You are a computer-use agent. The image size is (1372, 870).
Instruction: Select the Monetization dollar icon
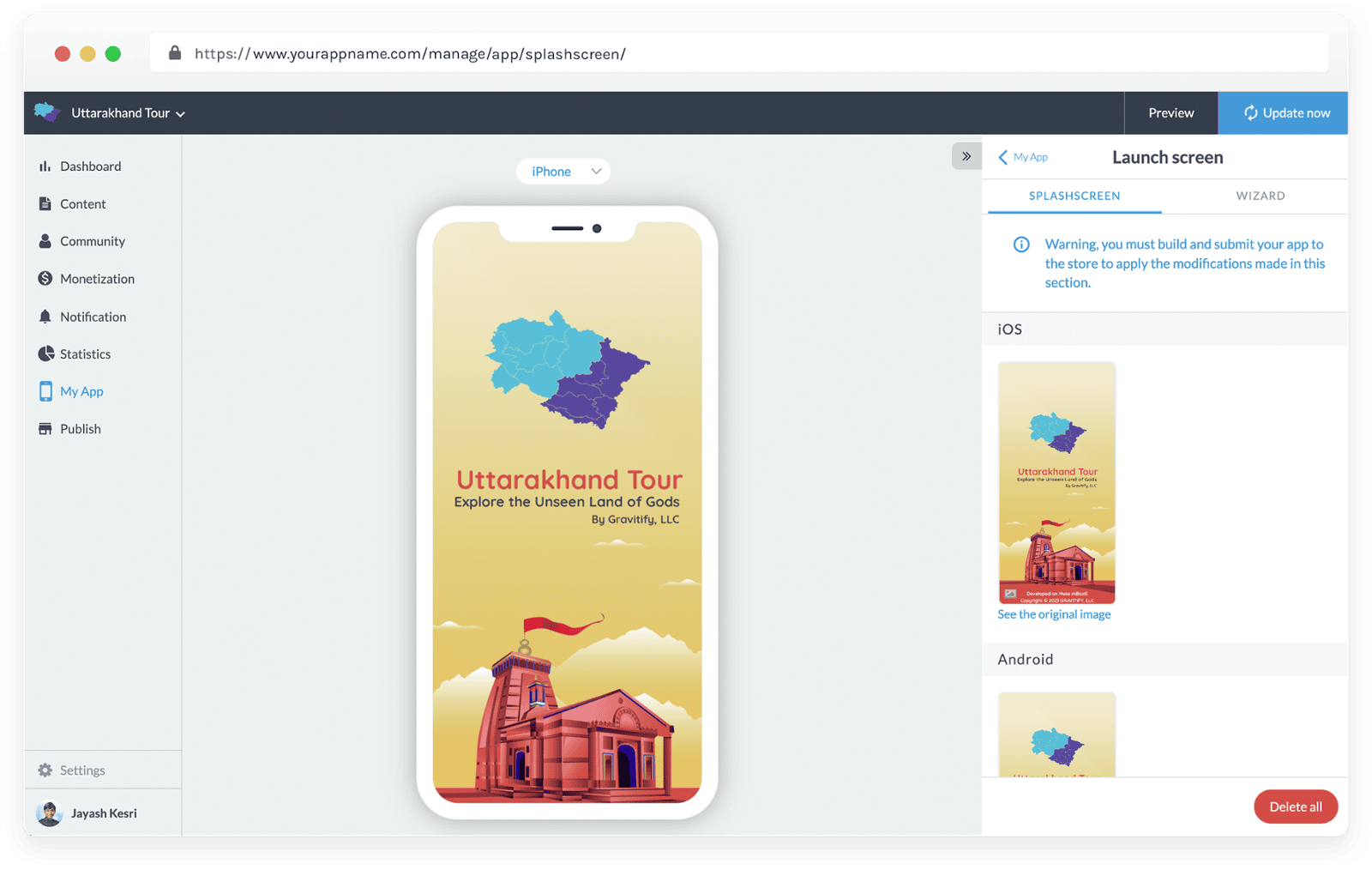click(x=45, y=279)
